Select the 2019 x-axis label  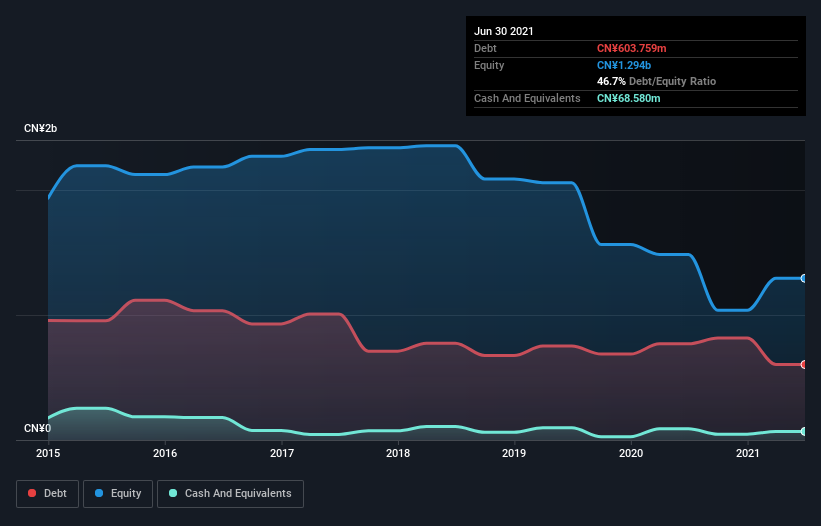pos(514,453)
